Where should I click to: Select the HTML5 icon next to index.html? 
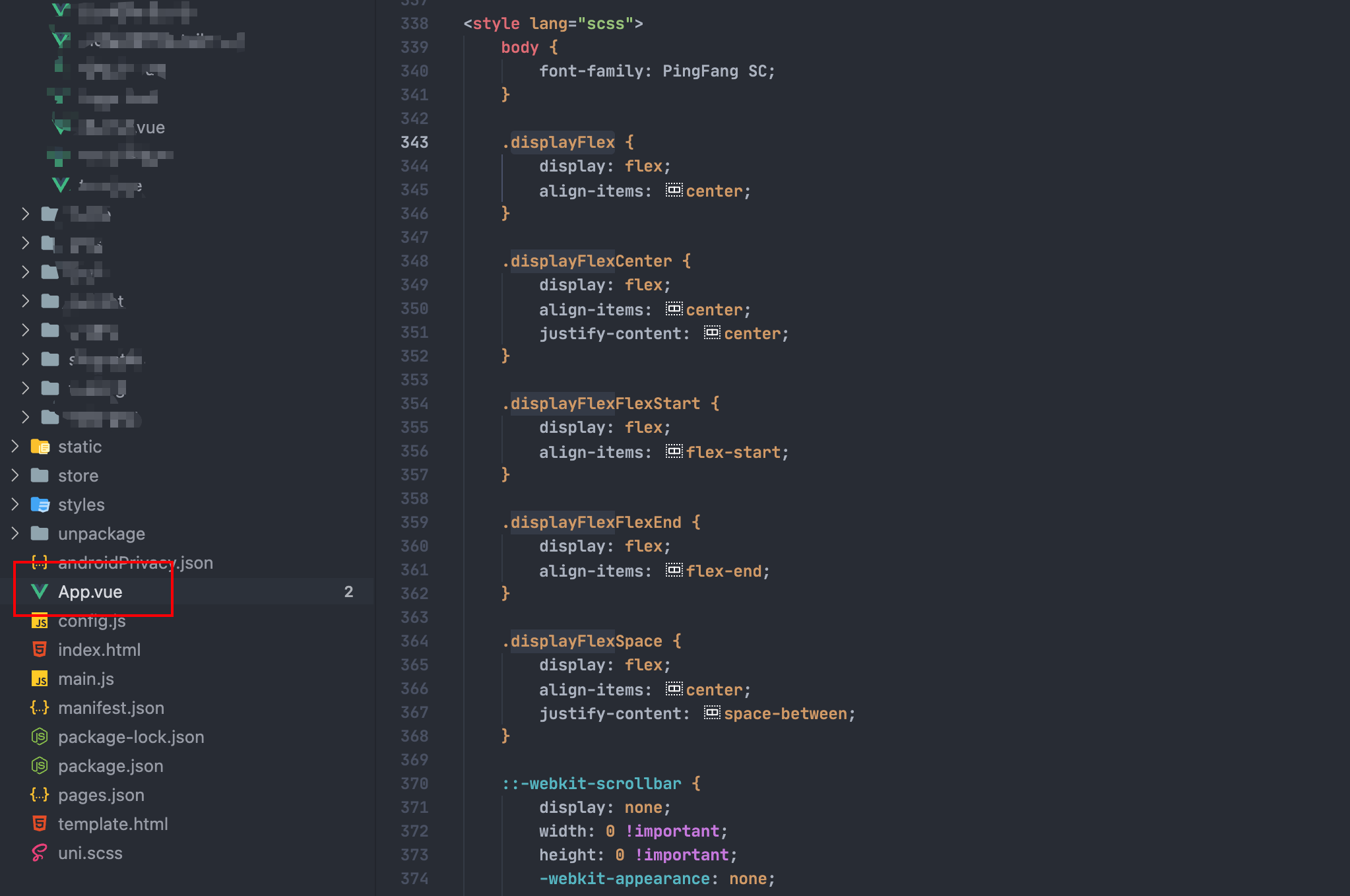tap(40, 650)
